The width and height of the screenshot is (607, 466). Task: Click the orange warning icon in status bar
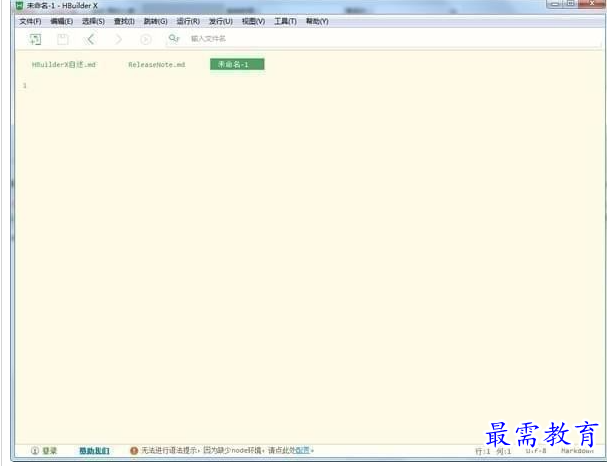(134, 451)
